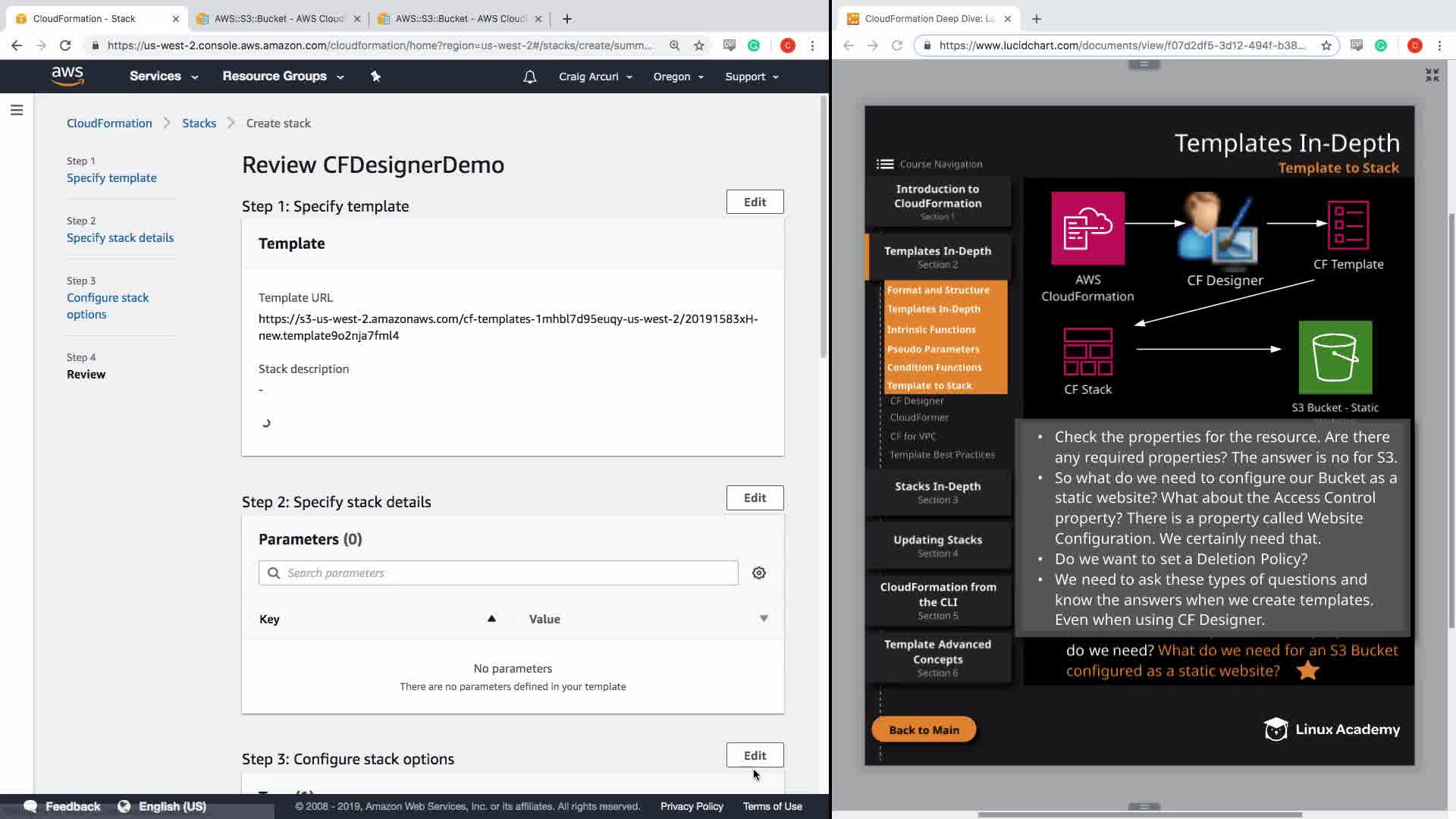Sort parameters by Key column
This screenshot has height=819, width=1456.
[491, 619]
